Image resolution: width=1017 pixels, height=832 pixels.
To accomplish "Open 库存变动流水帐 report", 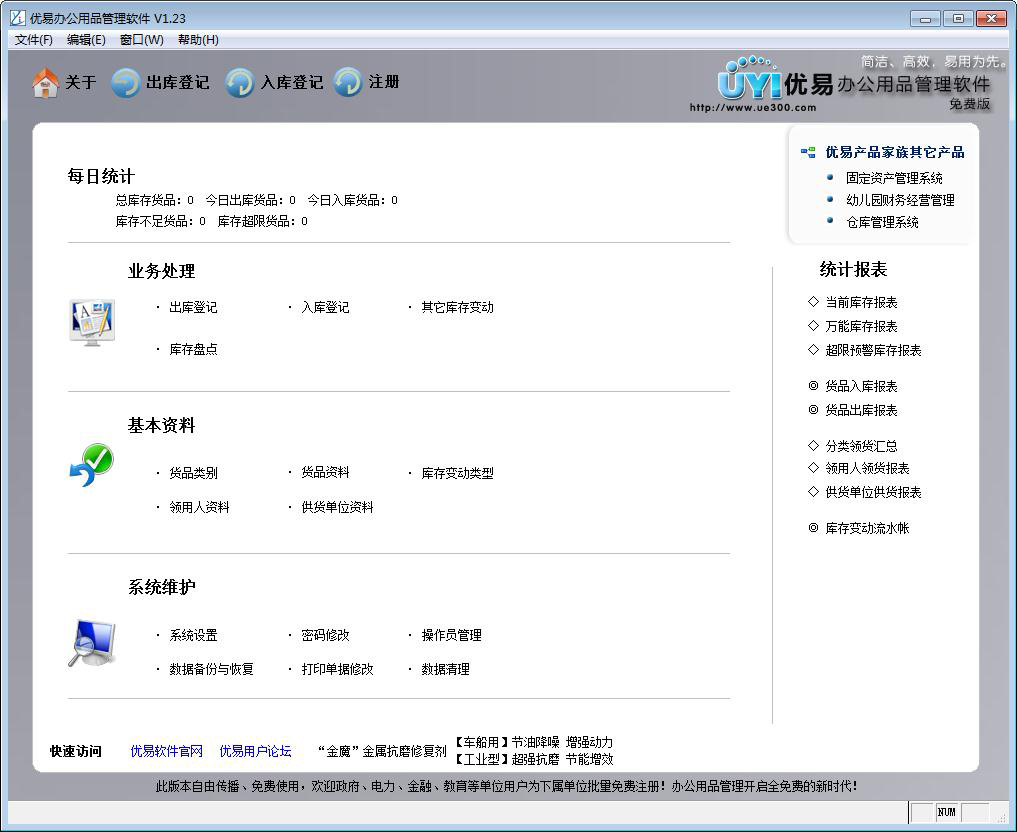I will click(867, 529).
